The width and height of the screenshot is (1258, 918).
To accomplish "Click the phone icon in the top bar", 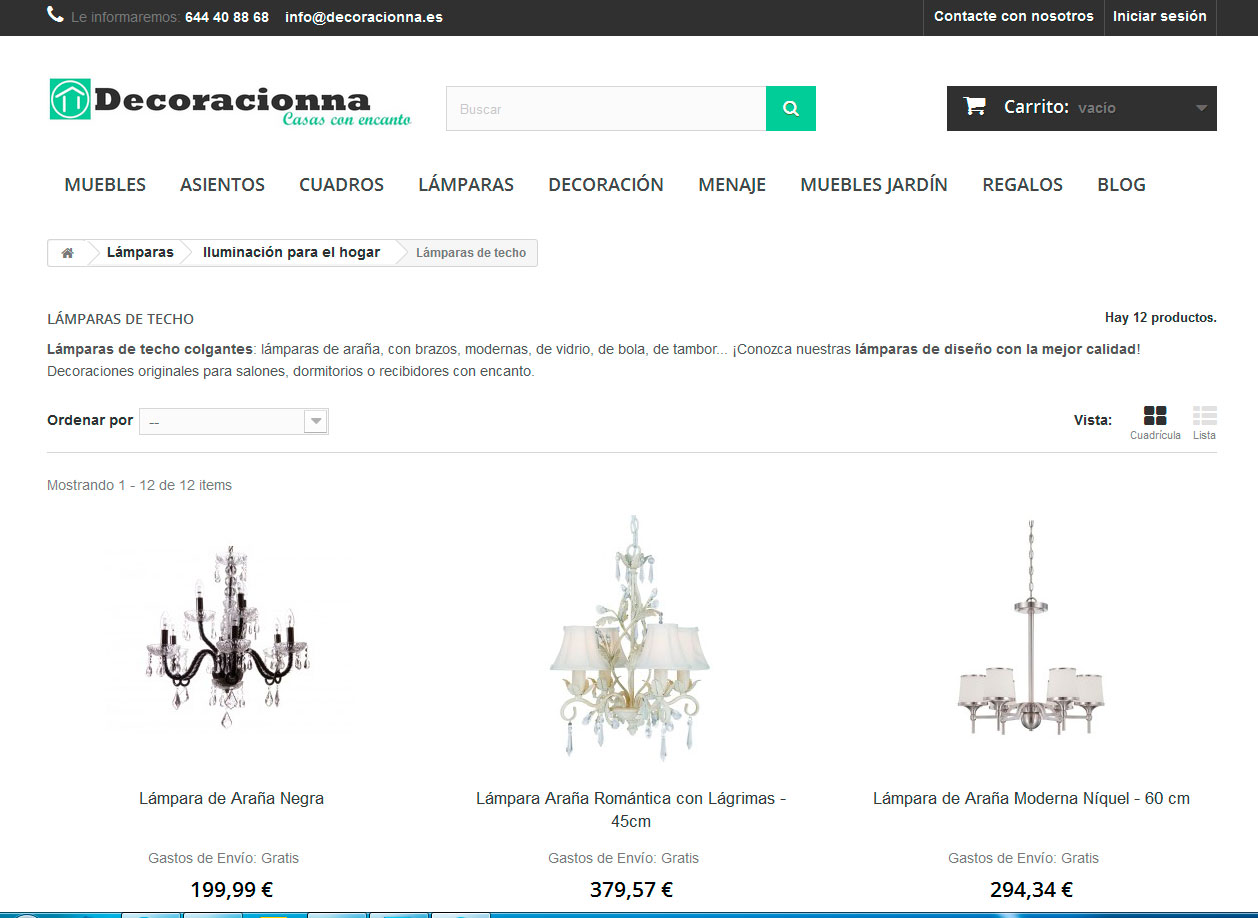I will pos(55,15).
